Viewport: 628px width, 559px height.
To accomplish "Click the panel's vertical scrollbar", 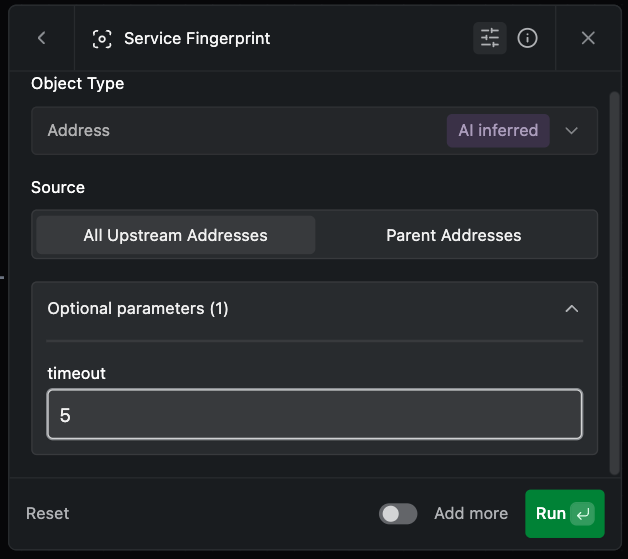I will (x=614, y=280).
